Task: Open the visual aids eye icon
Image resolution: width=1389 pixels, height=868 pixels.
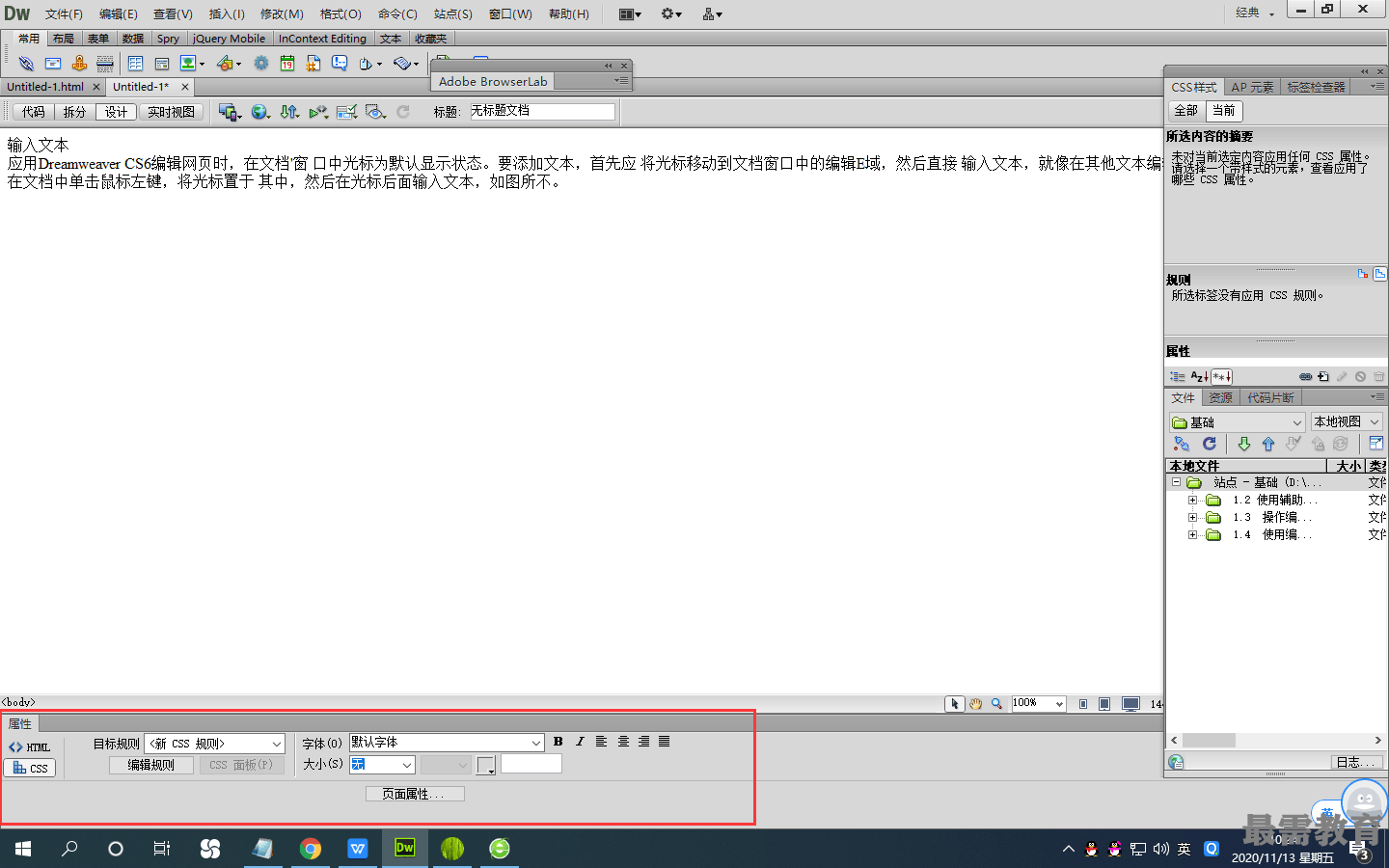Action: 375,112
